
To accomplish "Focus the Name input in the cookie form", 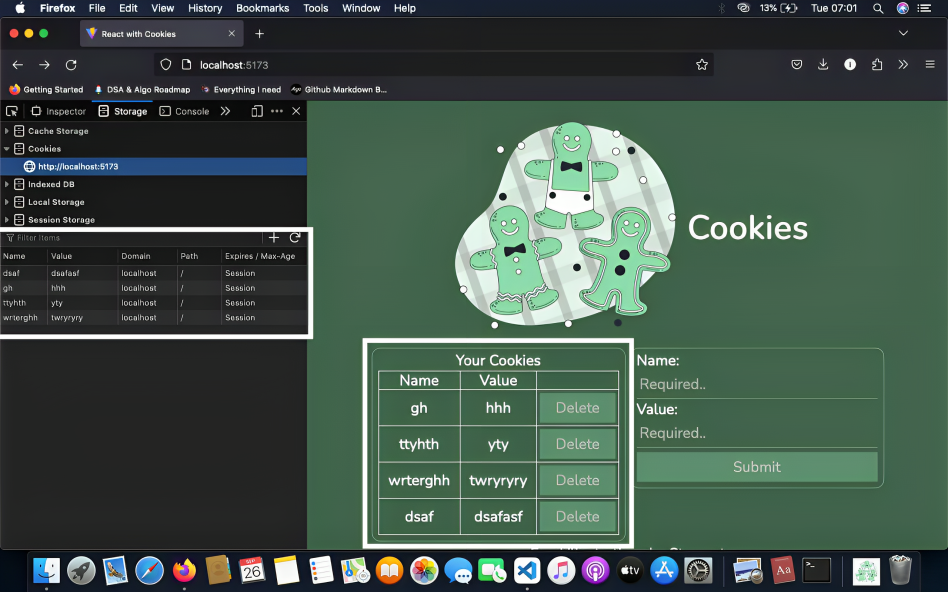I will tap(756, 383).
